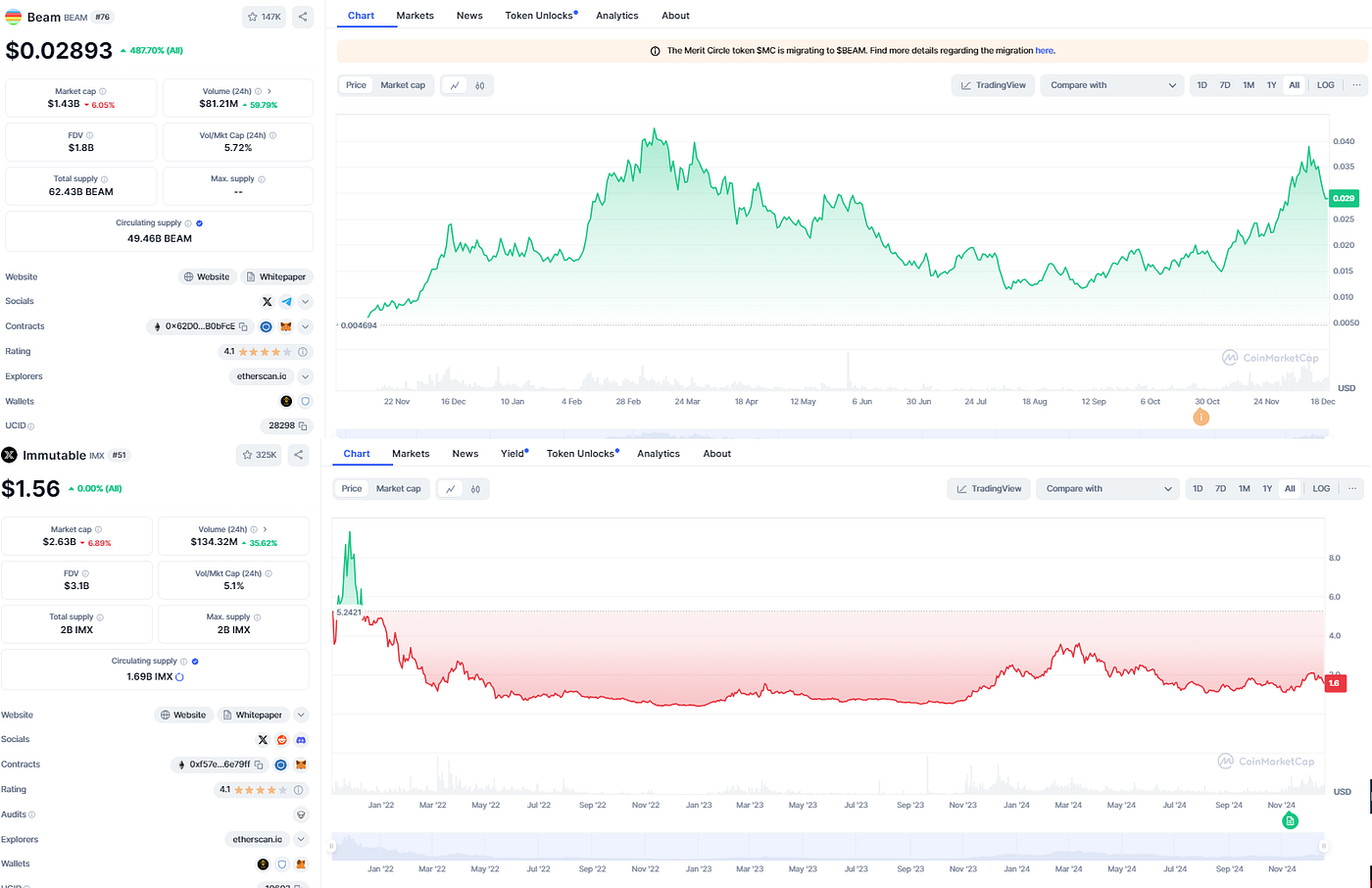Open Immutable About tab
This screenshot has width=1372, height=888.
[x=717, y=454]
